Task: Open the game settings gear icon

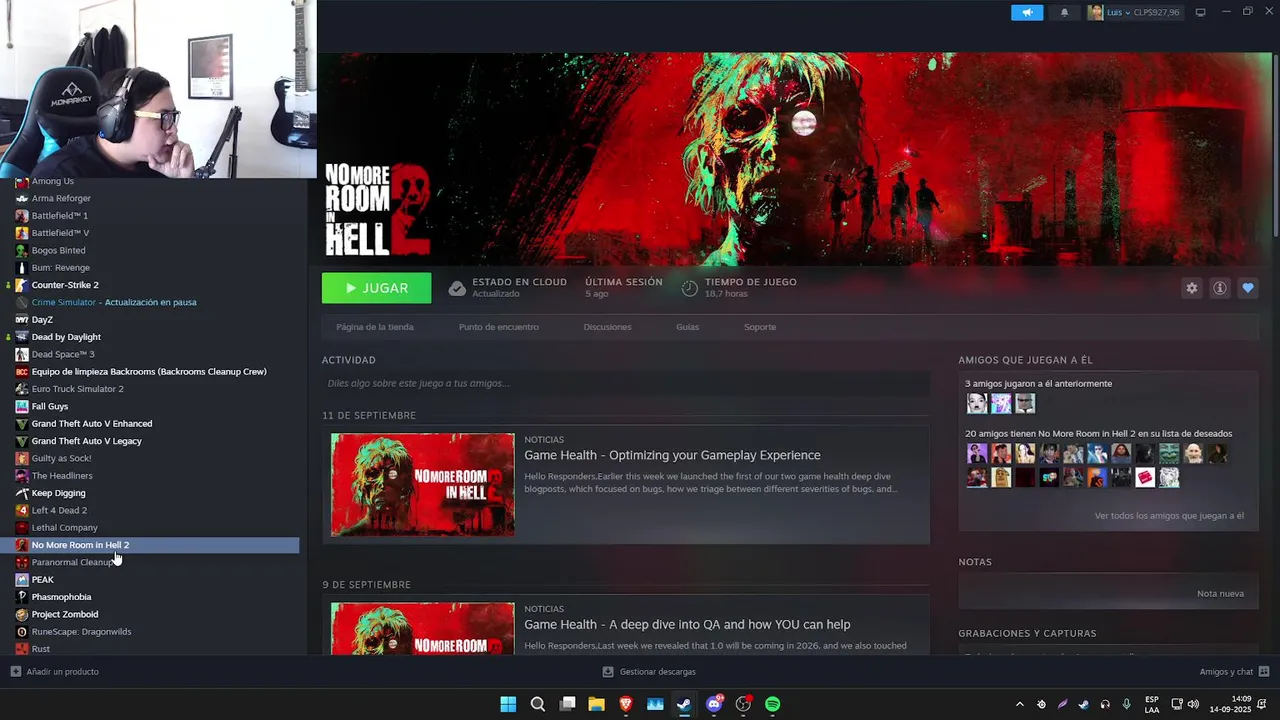Action: [x=1192, y=288]
